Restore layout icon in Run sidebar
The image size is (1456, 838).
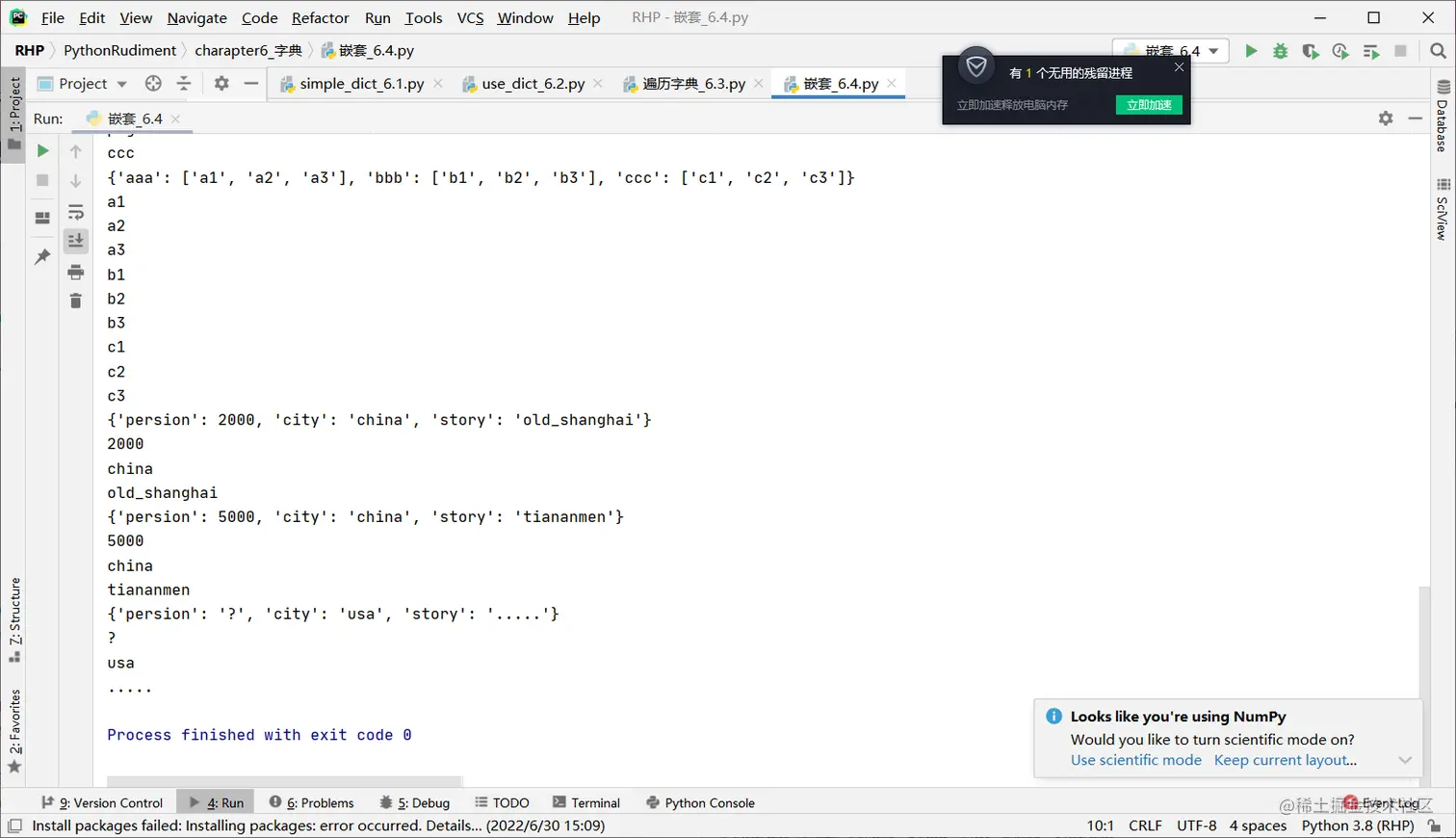(42, 218)
